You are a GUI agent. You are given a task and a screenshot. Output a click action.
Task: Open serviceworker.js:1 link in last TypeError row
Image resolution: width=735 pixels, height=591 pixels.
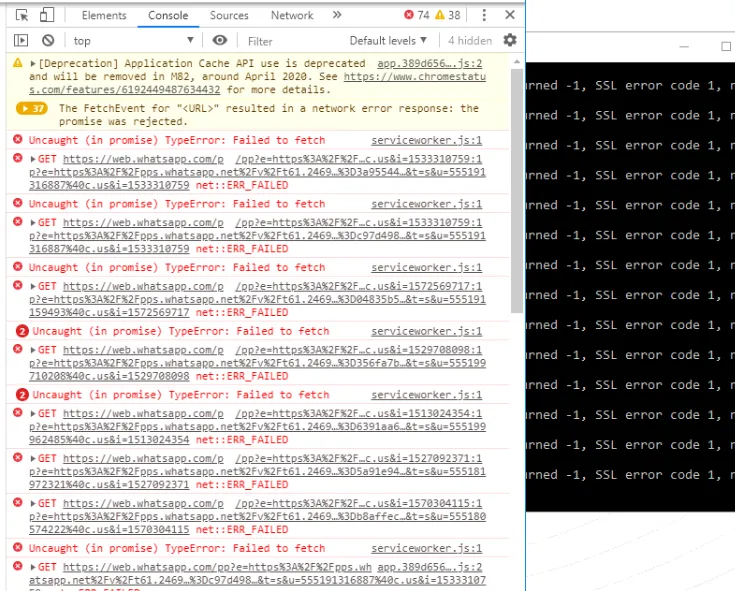pos(427,548)
